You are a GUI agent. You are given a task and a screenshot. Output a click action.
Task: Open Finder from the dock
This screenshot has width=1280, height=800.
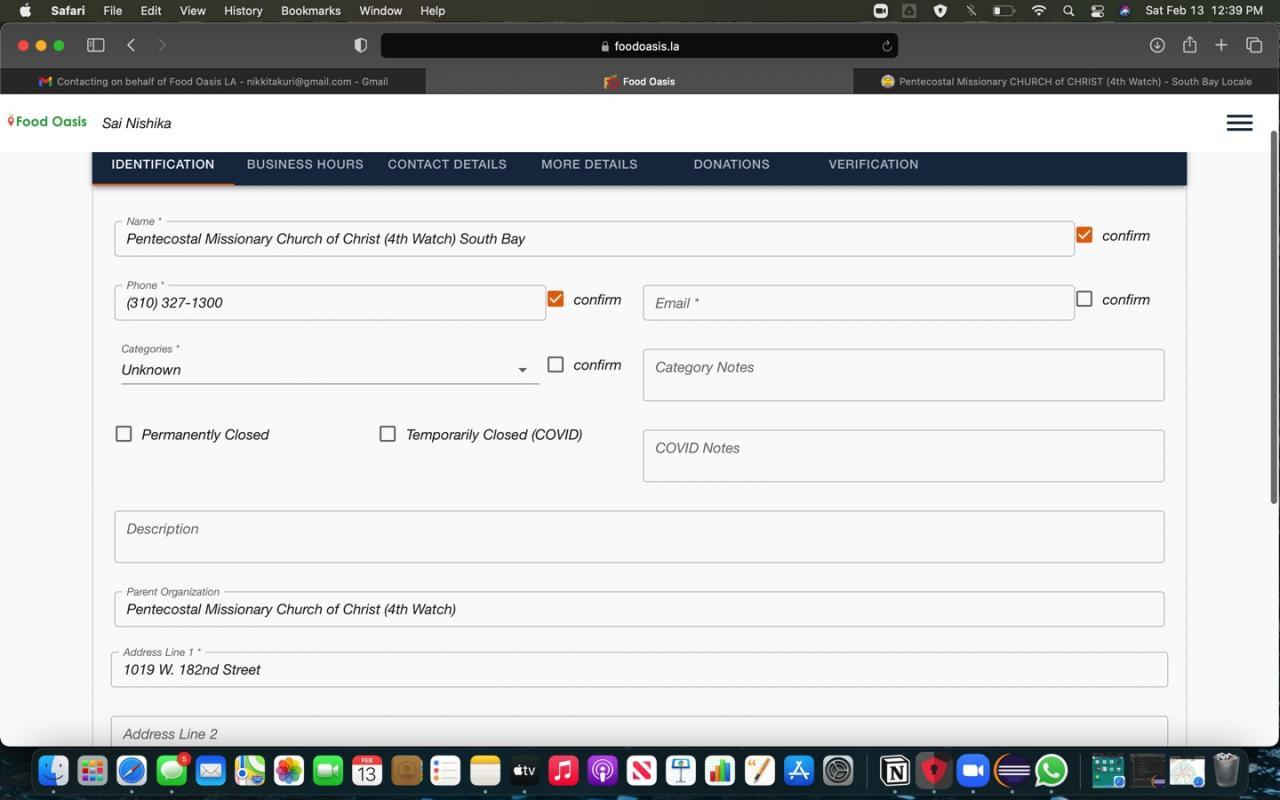tap(54, 770)
